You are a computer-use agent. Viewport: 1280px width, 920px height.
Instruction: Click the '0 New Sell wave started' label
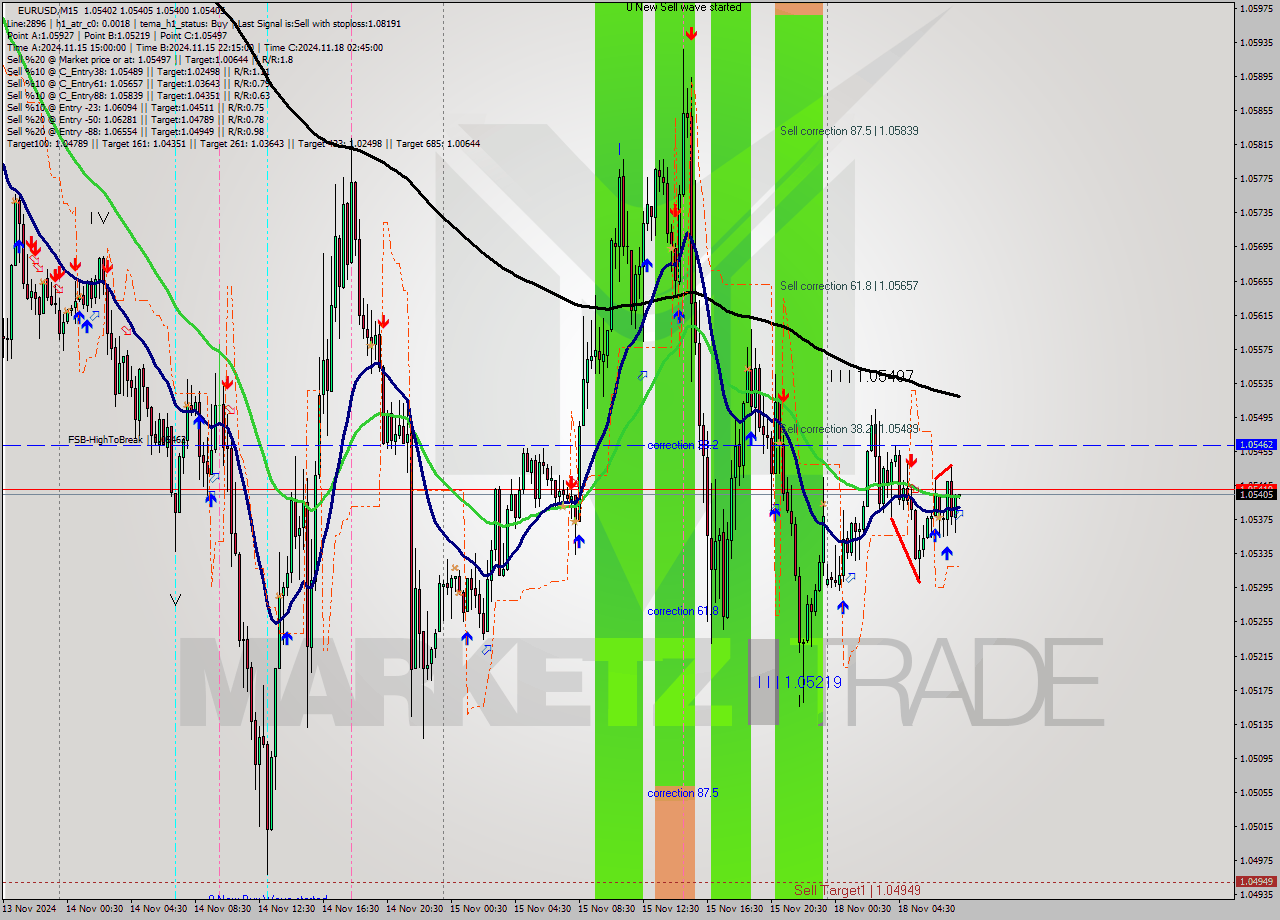point(684,7)
